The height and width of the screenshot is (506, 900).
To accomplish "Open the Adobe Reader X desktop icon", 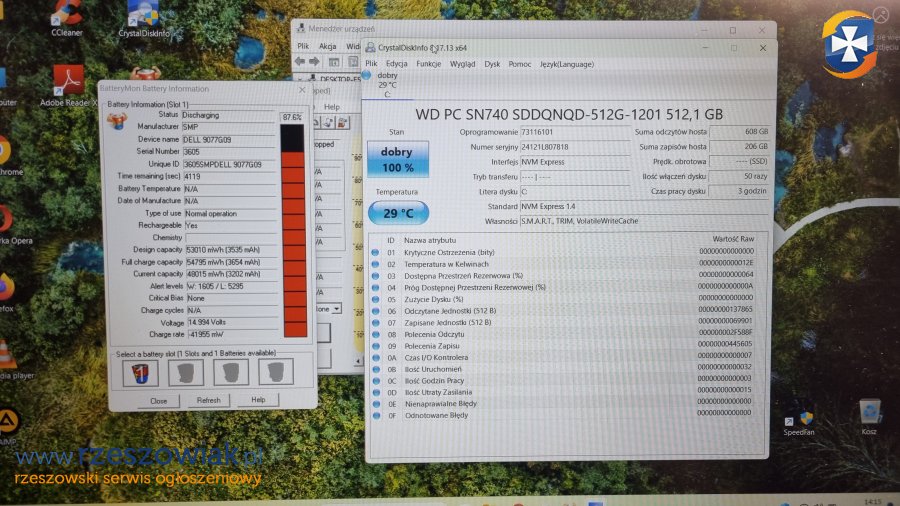I will 68,86.
